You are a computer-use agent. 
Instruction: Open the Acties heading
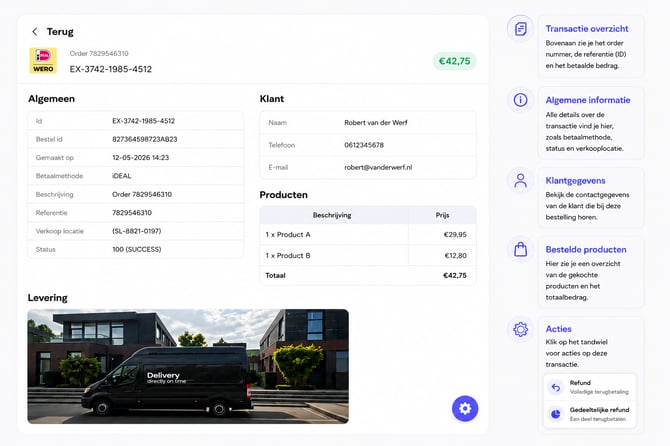(x=558, y=329)
